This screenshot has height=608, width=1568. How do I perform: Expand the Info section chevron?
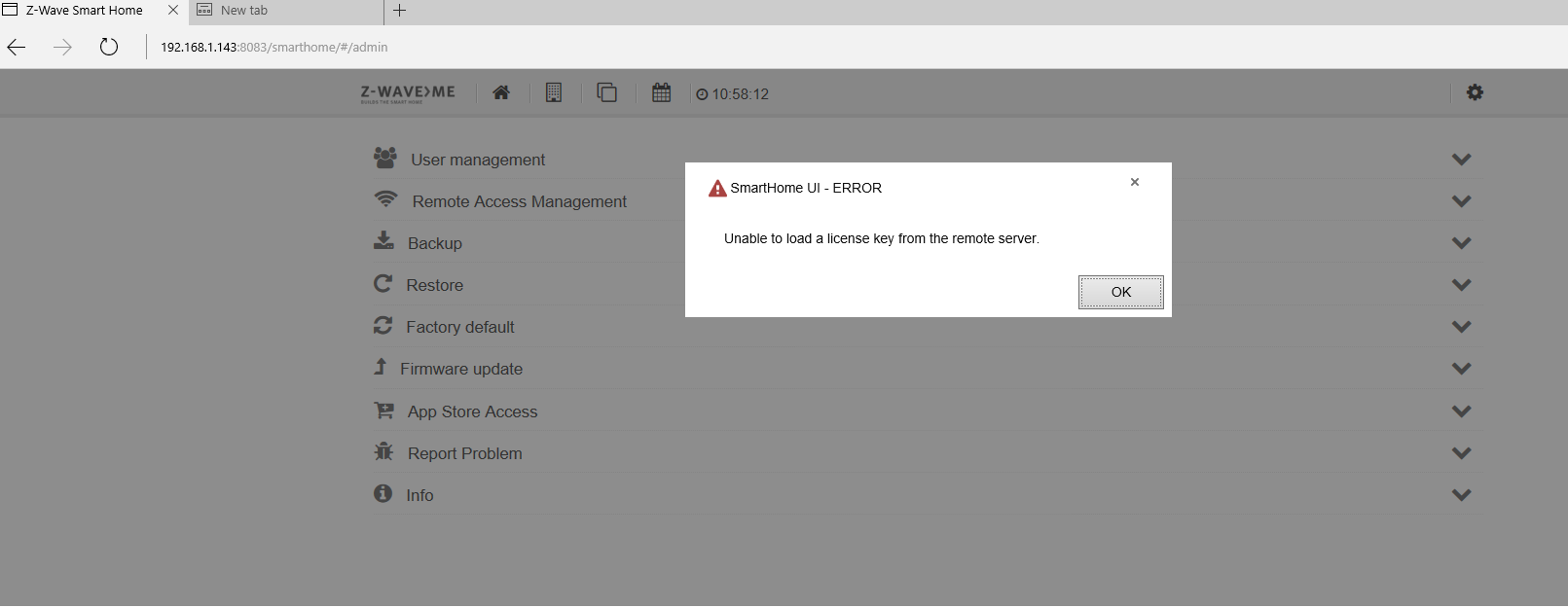tap(1461, 495)
